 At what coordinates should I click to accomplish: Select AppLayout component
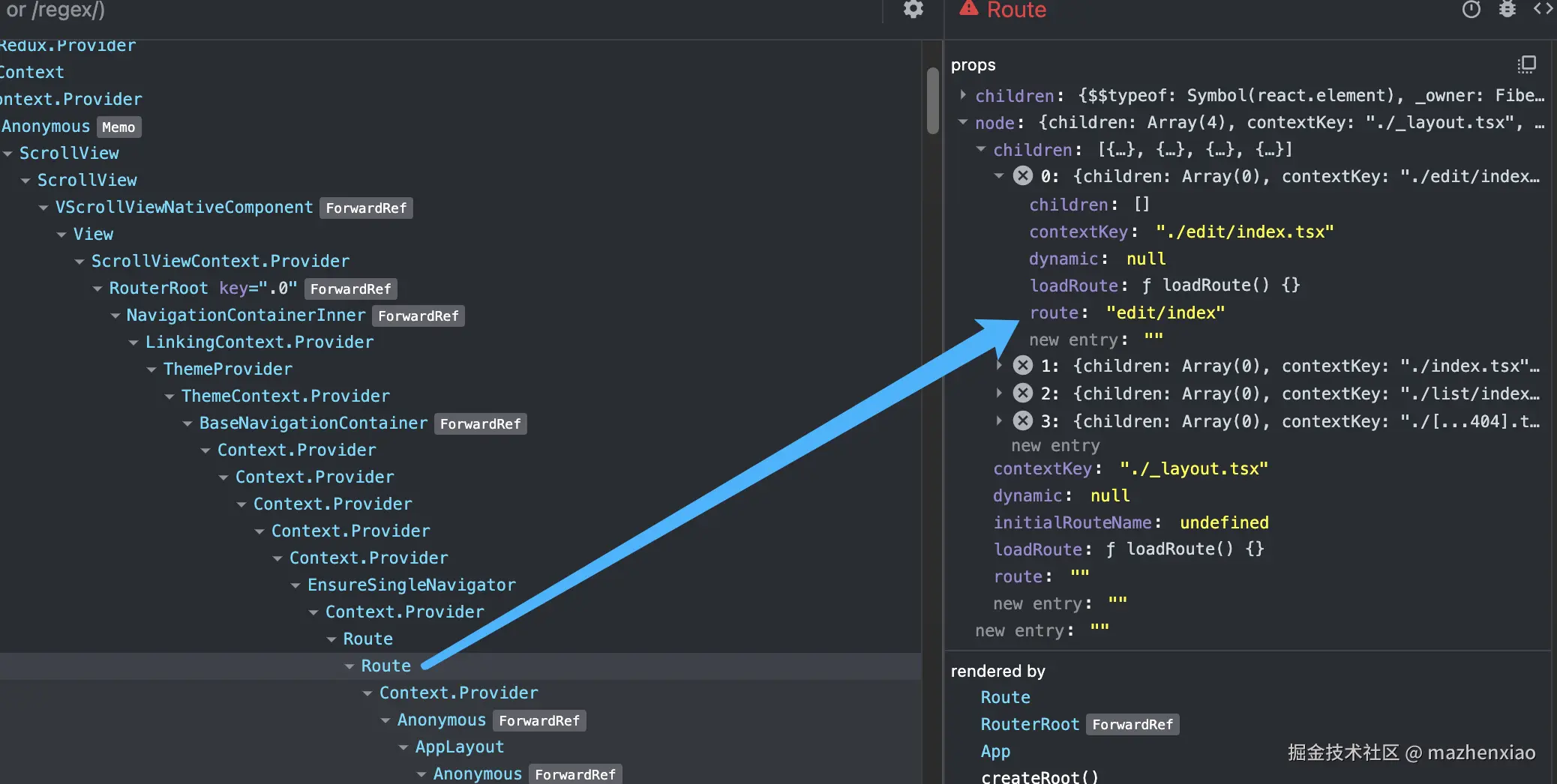click(459, 747)
